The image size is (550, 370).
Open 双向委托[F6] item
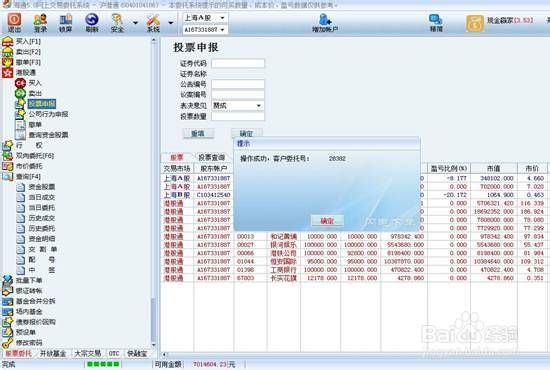pyautogui.click(x=35, y=156)
